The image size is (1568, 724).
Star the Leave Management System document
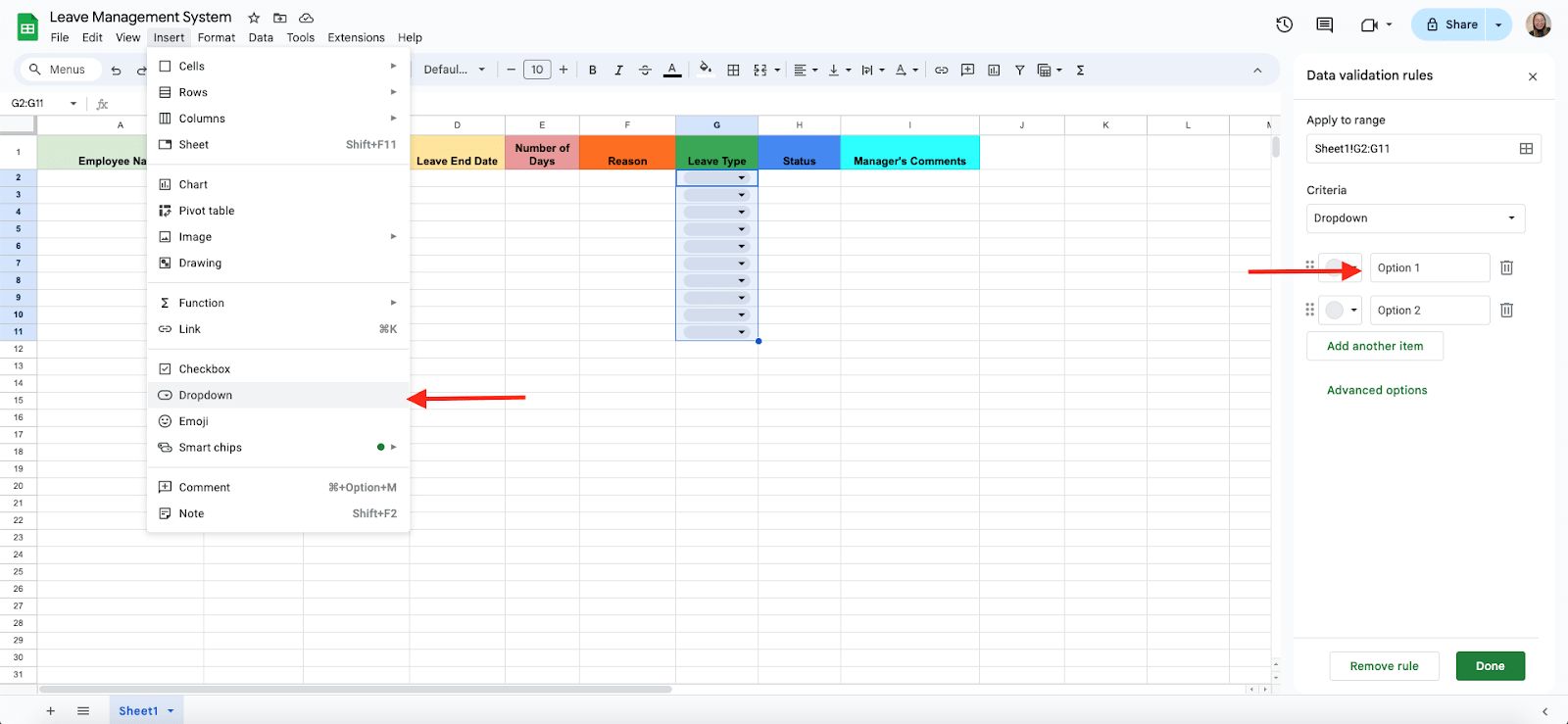[x=254, y=18]
